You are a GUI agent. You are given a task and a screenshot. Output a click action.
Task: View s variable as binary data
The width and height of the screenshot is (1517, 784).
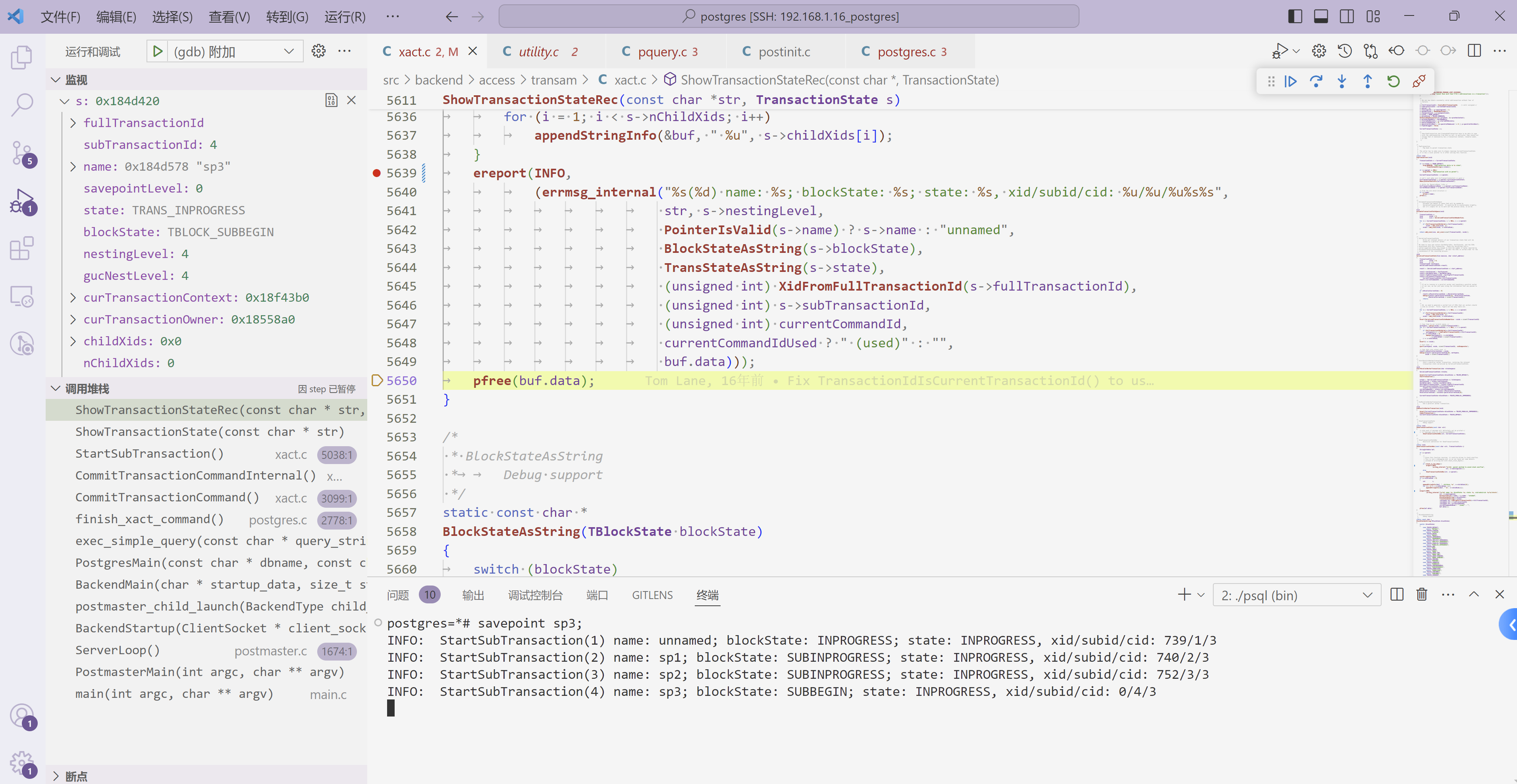point(332,101)
